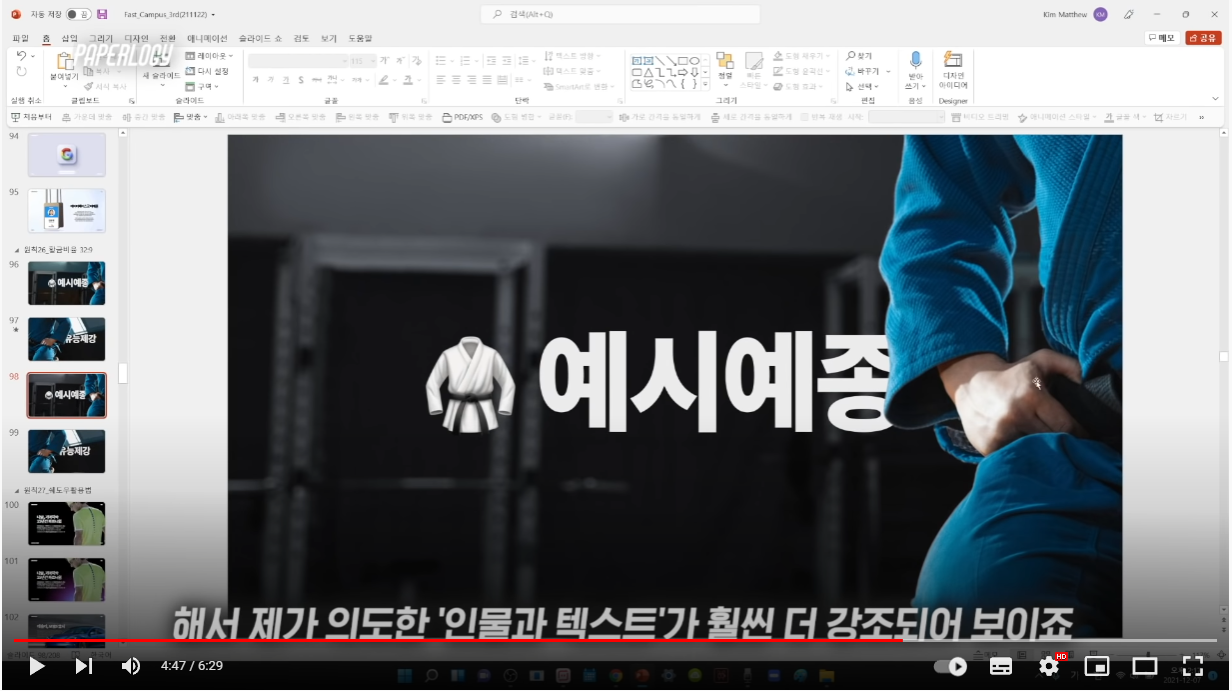Screen dimensions: 1232x691
Task: Click 찾기 find button
Action: [859, 56]
